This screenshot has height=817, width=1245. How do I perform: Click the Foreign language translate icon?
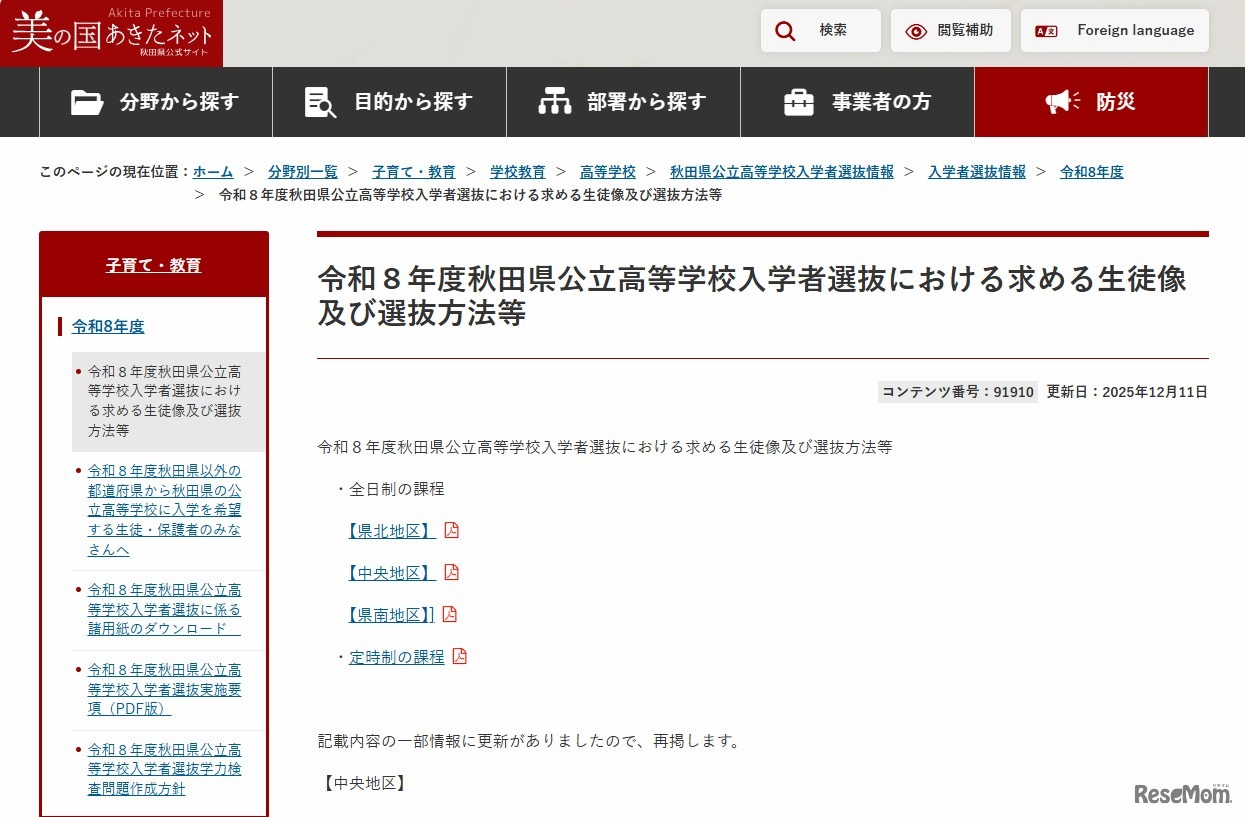1046,31
